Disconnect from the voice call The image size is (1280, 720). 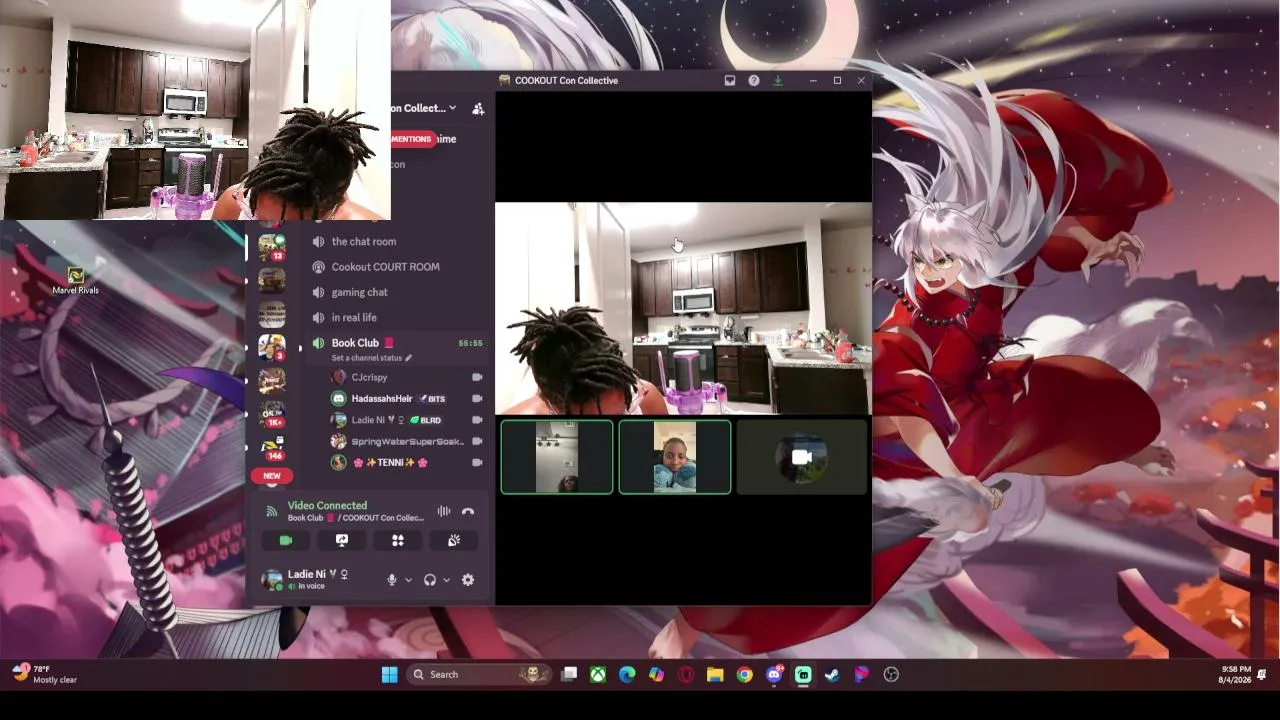pyautogui.click(x=468, y=511)
